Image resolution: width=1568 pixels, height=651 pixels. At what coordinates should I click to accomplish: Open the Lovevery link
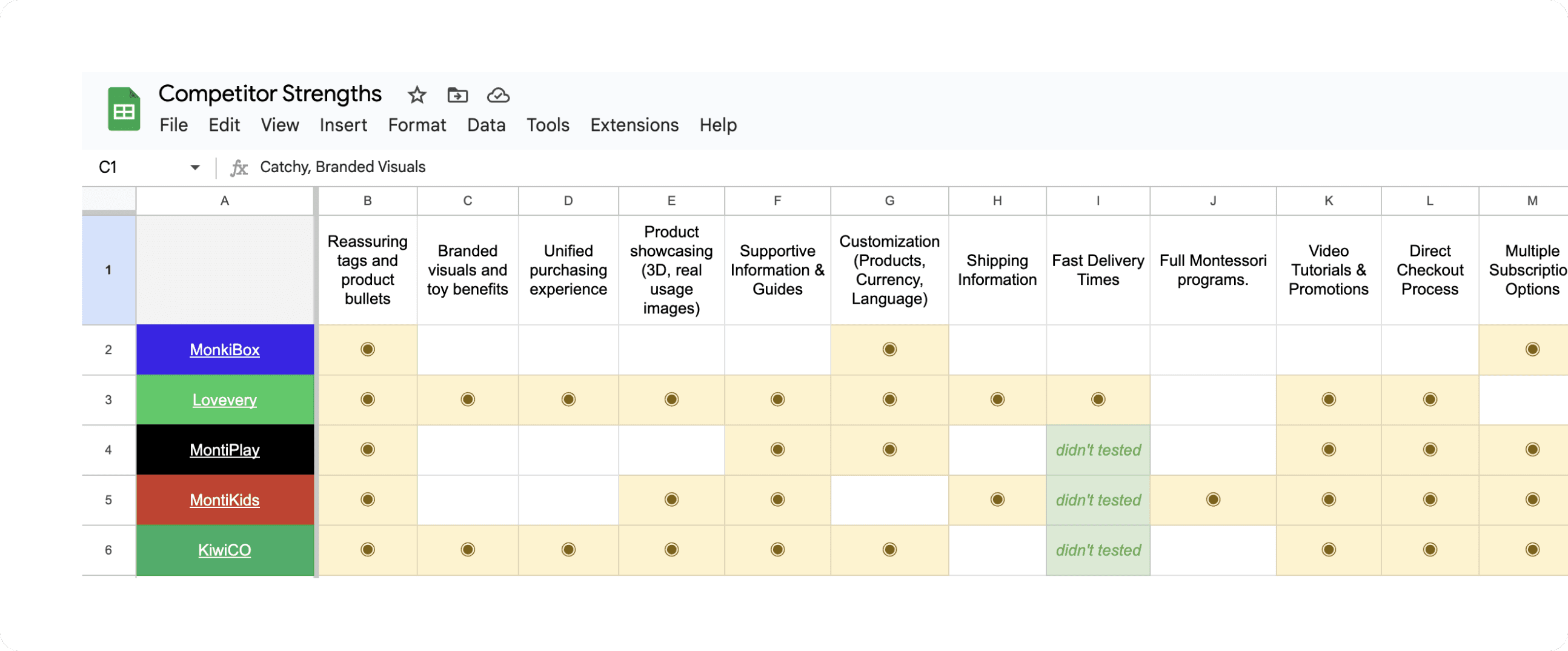pos(225,400)
